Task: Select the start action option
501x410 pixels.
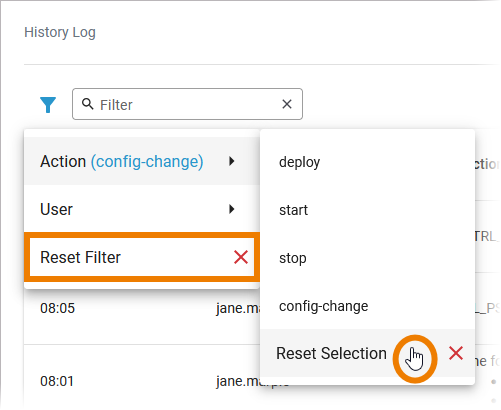Action: [x=367, y=210]
